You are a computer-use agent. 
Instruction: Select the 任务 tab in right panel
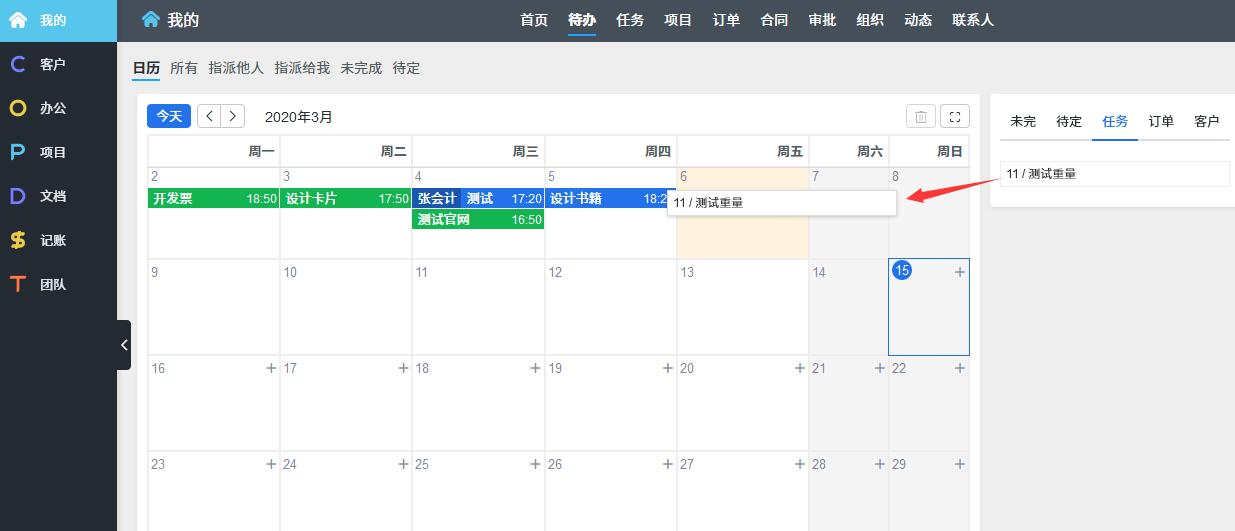1115,121
